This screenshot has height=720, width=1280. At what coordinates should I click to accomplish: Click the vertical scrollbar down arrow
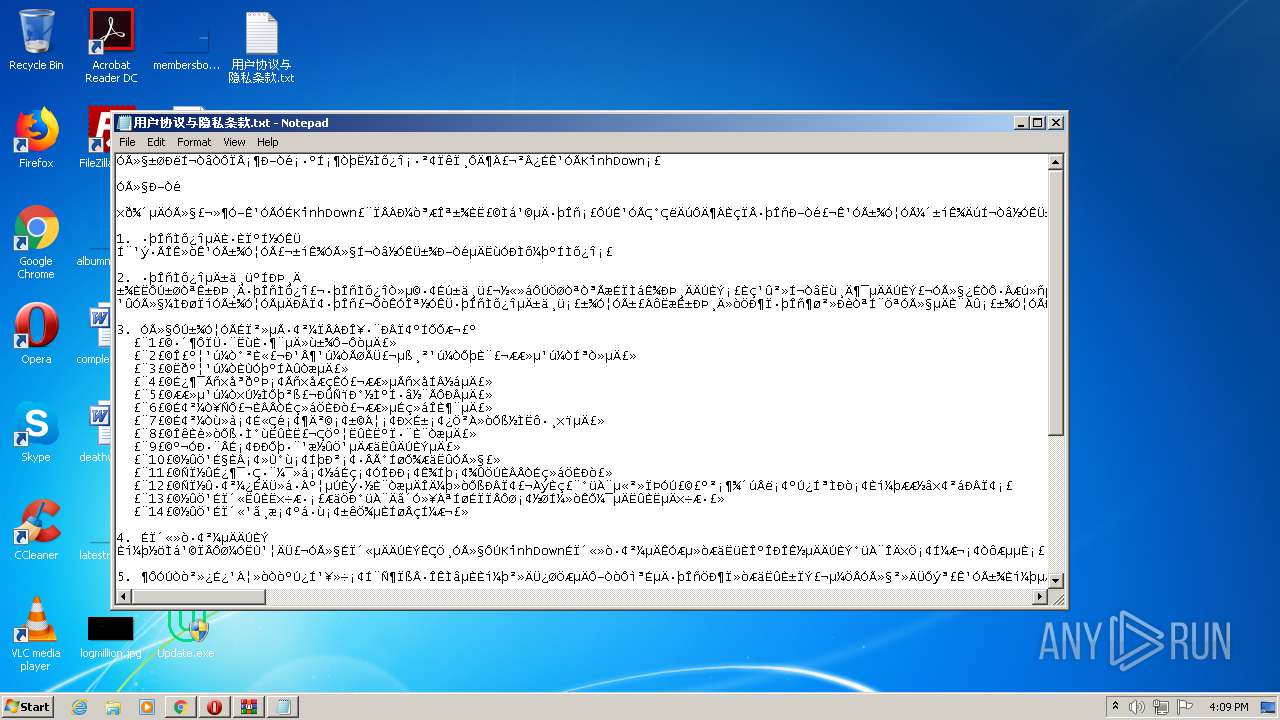pos(1055,580)
